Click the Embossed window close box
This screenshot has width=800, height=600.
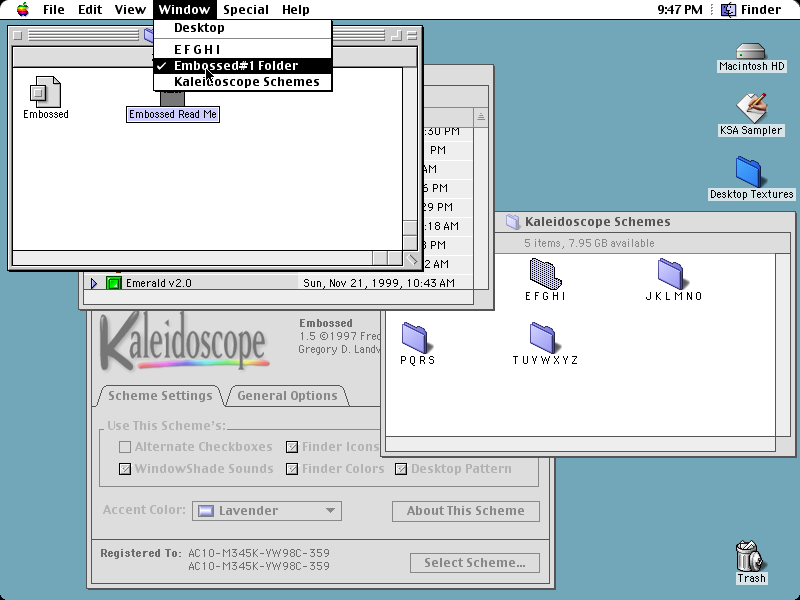pyautogui.click(x=18, y=35)
